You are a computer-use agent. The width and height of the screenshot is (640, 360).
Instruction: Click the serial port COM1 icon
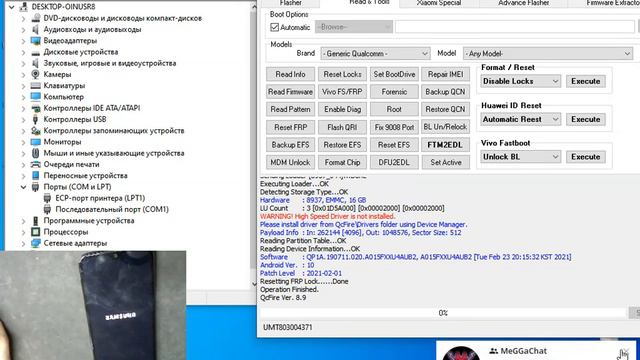click(x=47, y=209)
